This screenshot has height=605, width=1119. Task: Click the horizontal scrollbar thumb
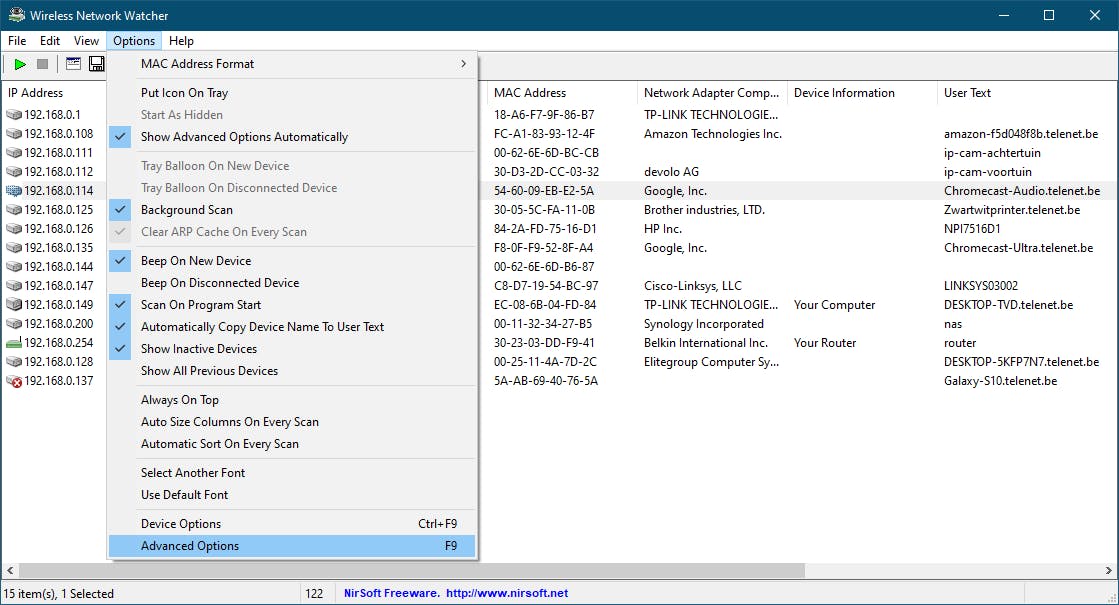pos(412,571)
